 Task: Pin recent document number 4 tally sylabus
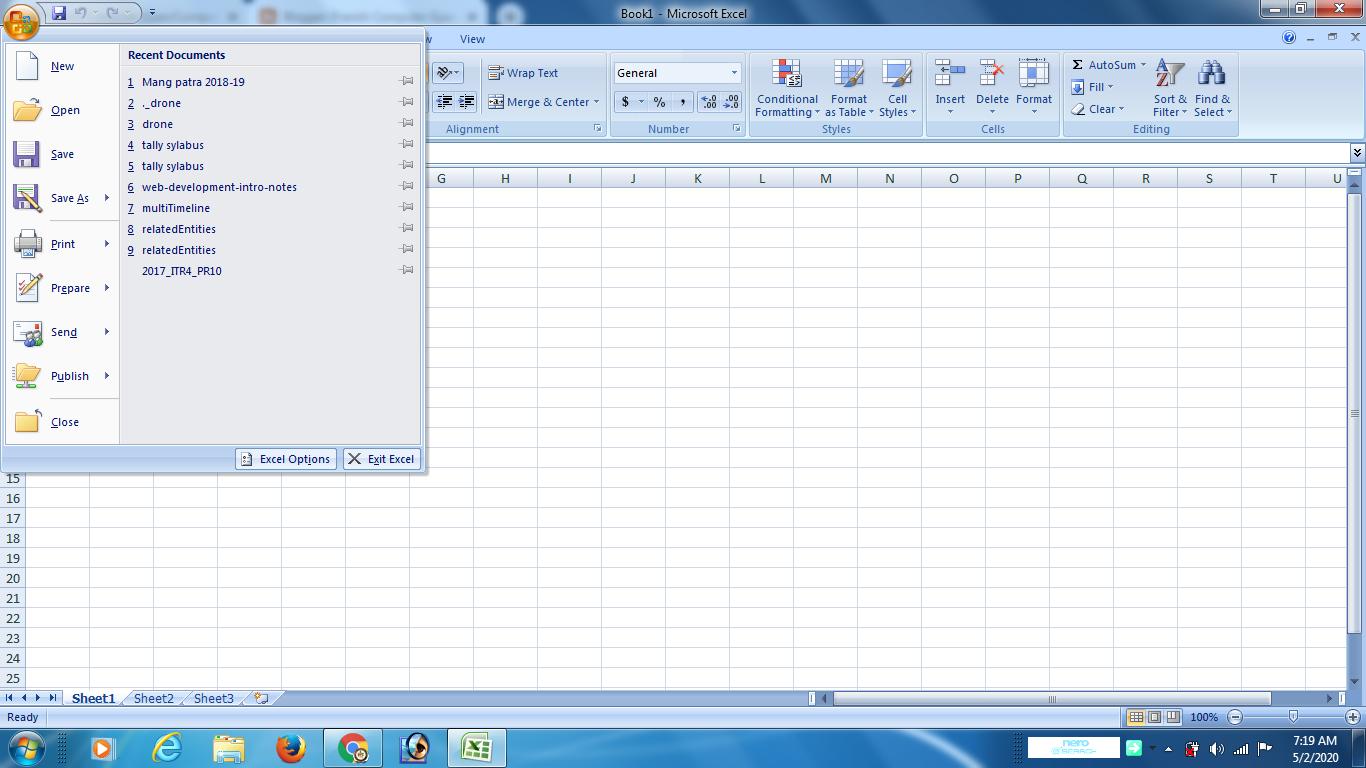point(406,145)
